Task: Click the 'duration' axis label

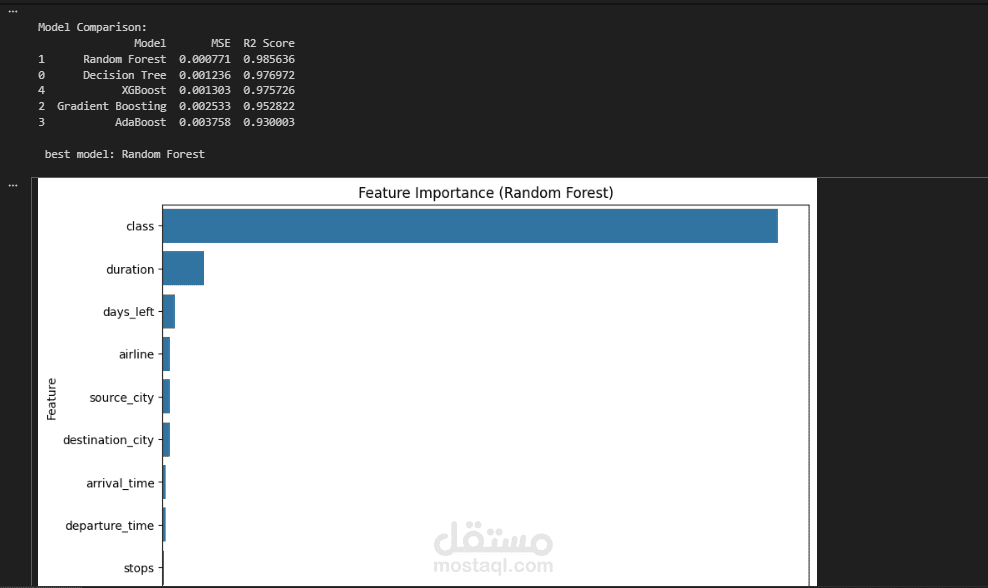Action: pyautogui.click(x=130, y=269)
